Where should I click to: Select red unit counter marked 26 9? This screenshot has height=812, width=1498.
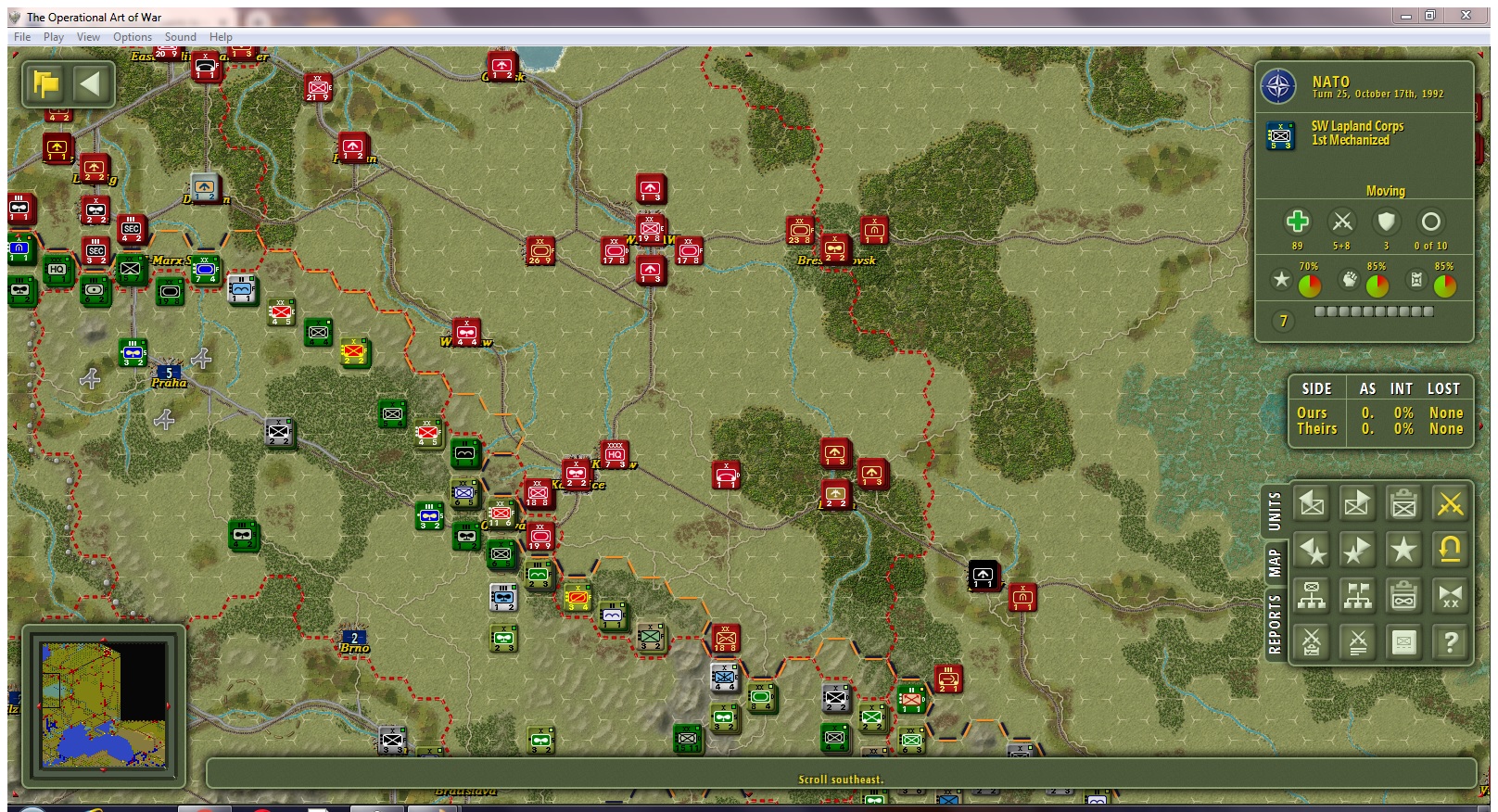[x=540, y=250]
